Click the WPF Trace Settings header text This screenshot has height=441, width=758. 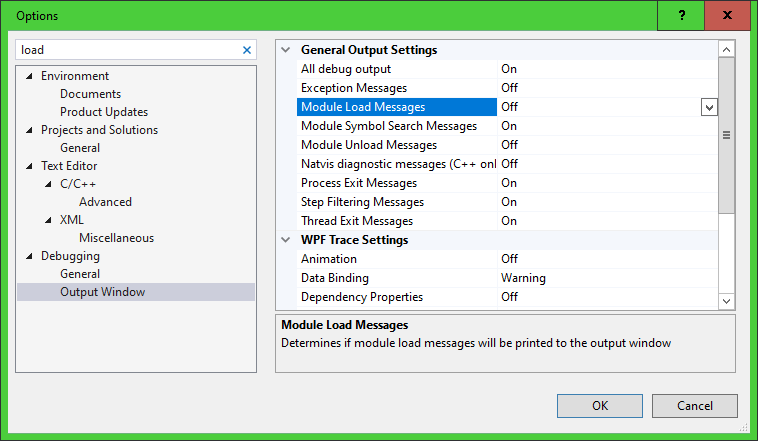point(354,240)
